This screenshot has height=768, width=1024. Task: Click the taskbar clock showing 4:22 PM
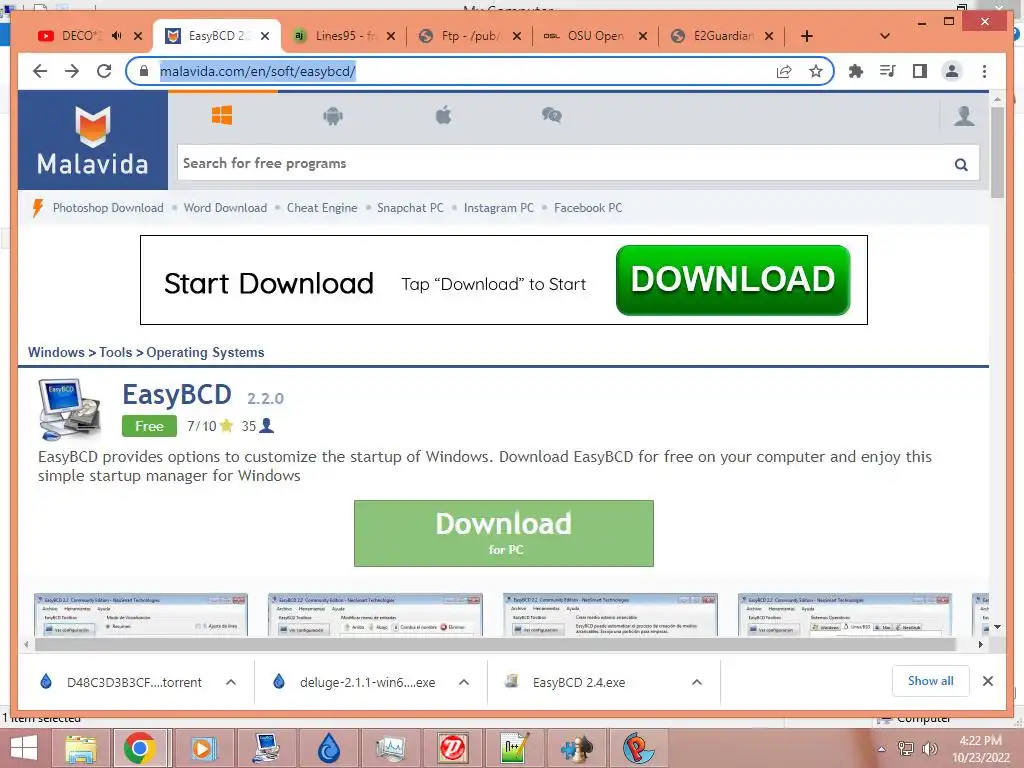980,748
